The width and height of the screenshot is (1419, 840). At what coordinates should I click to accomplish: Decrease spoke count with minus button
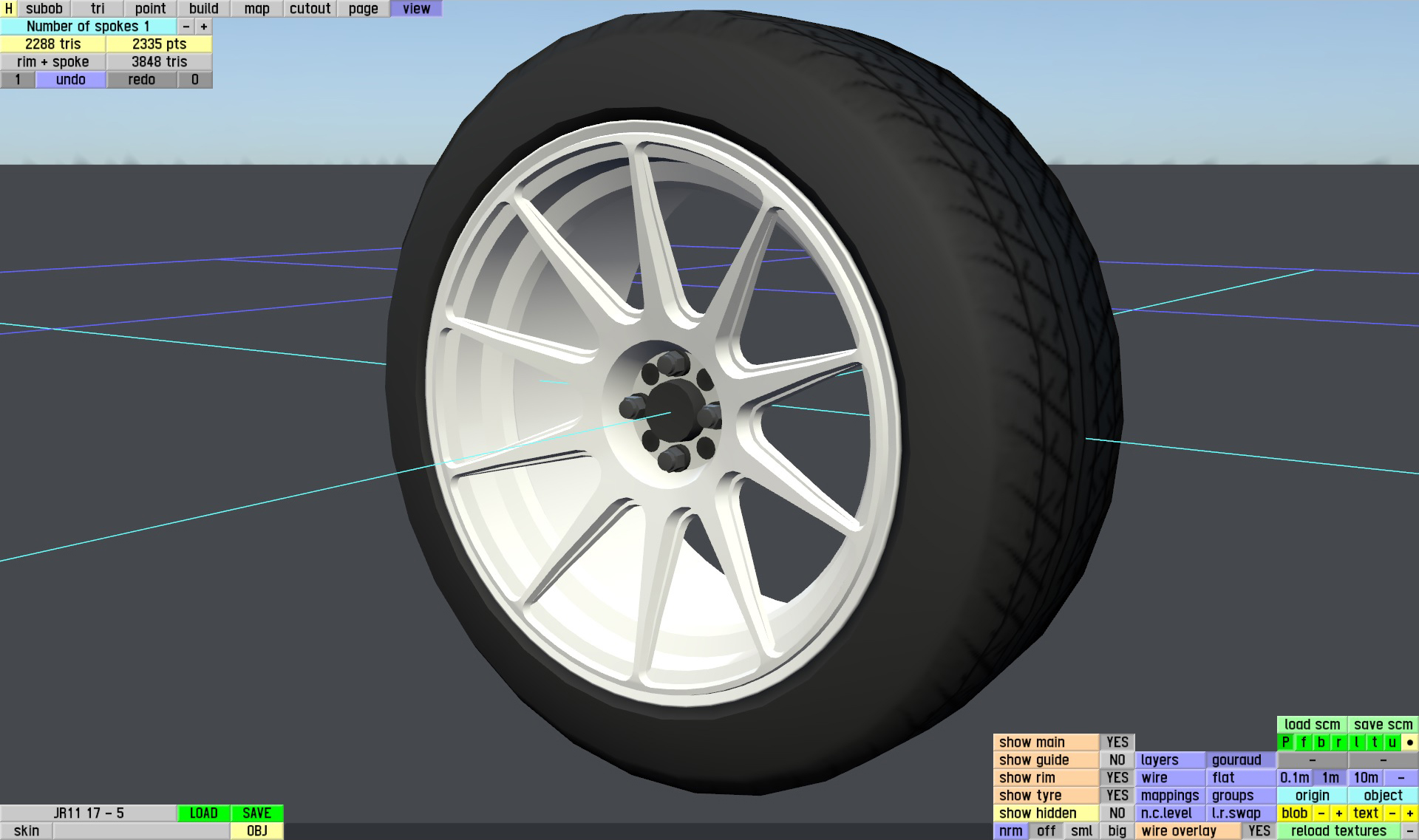coord(186,27)
